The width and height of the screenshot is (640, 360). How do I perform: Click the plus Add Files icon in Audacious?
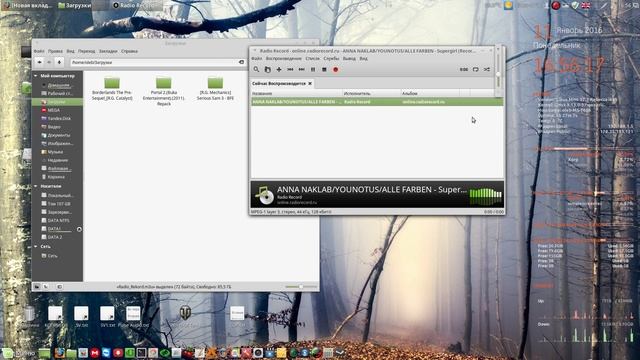(x=279, y=69)
